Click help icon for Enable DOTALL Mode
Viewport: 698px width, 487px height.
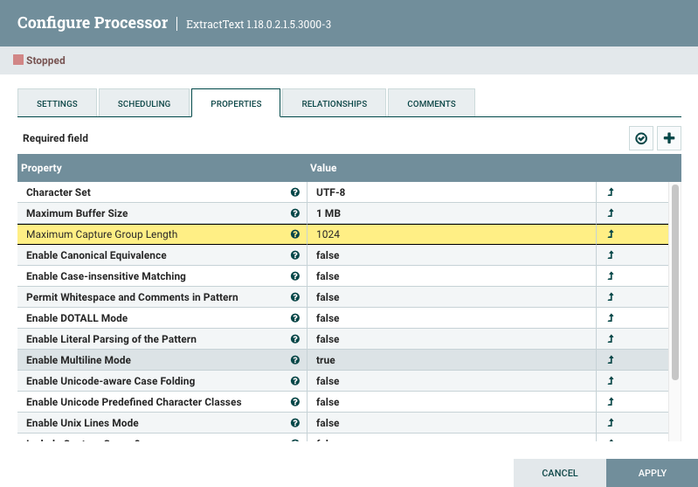coord(295,318)
